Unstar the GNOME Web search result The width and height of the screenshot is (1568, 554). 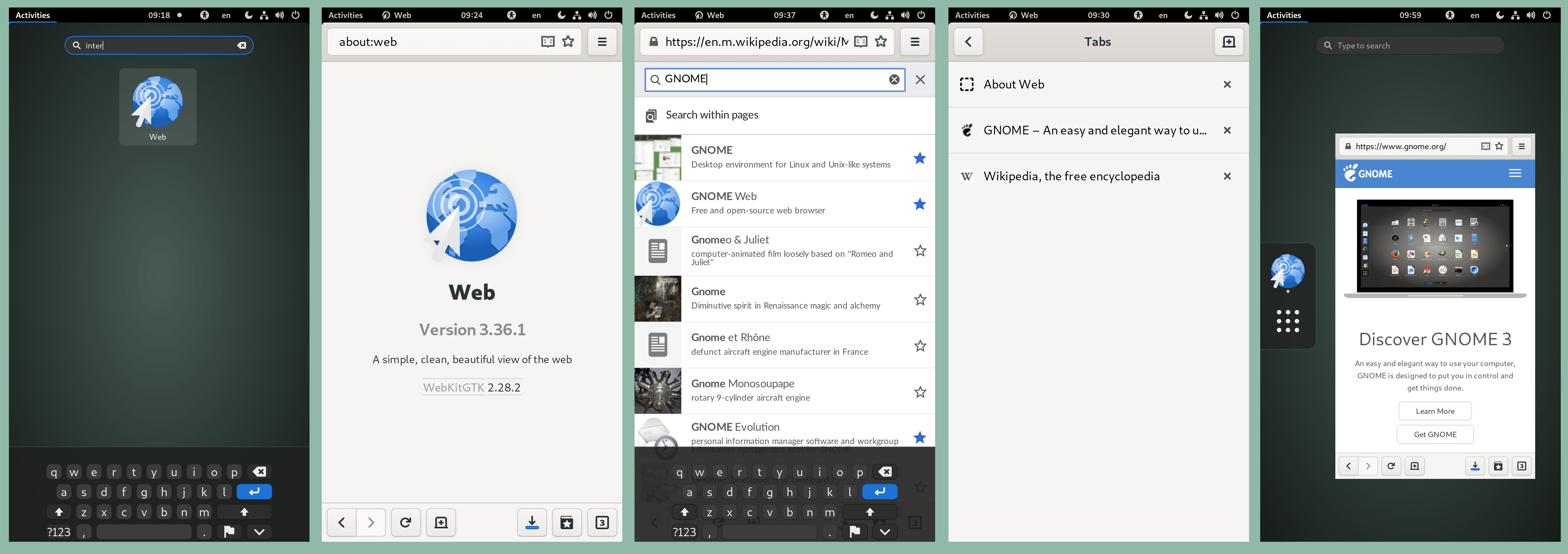click(x=920, y=204)
